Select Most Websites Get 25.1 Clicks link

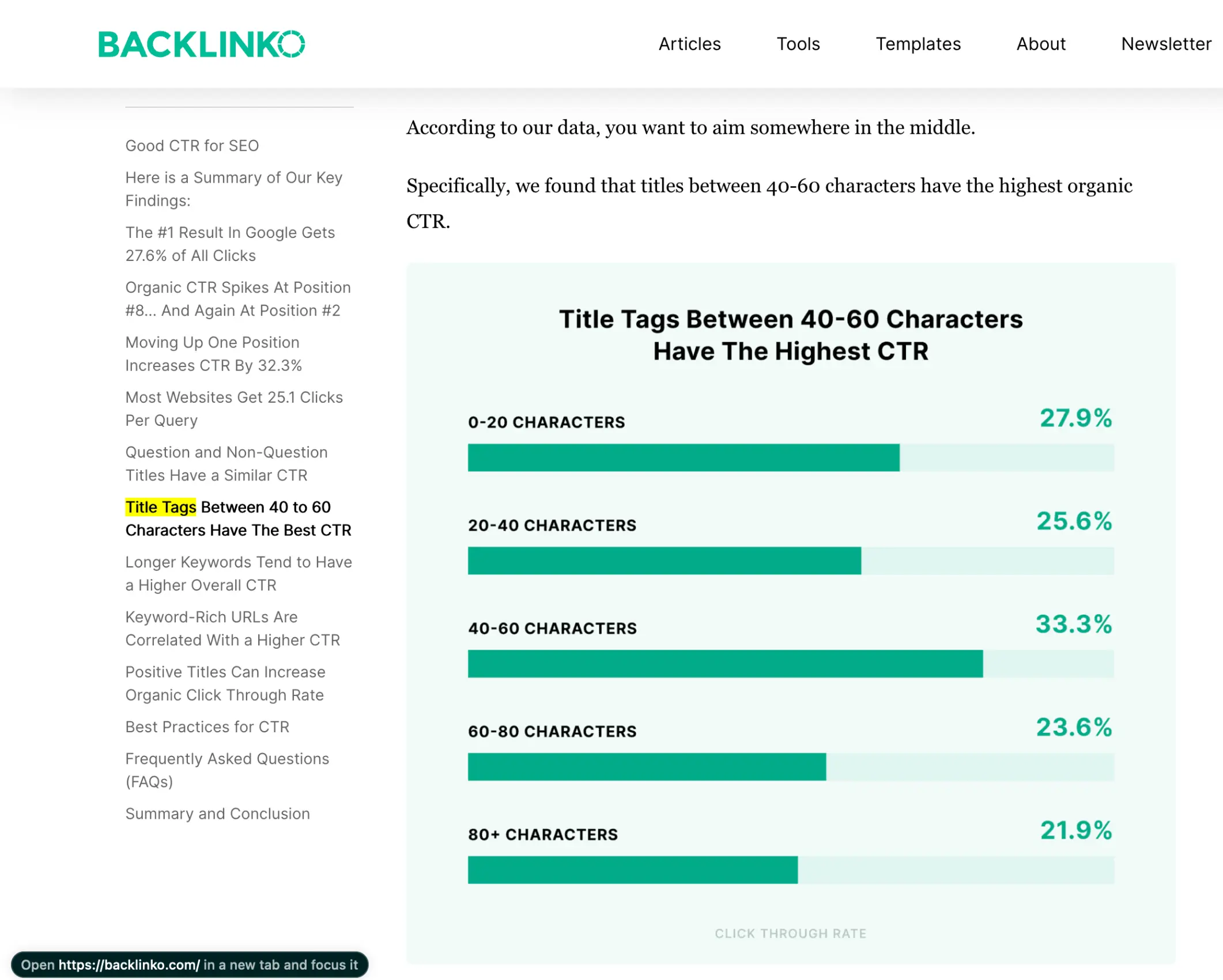[233, 408]
